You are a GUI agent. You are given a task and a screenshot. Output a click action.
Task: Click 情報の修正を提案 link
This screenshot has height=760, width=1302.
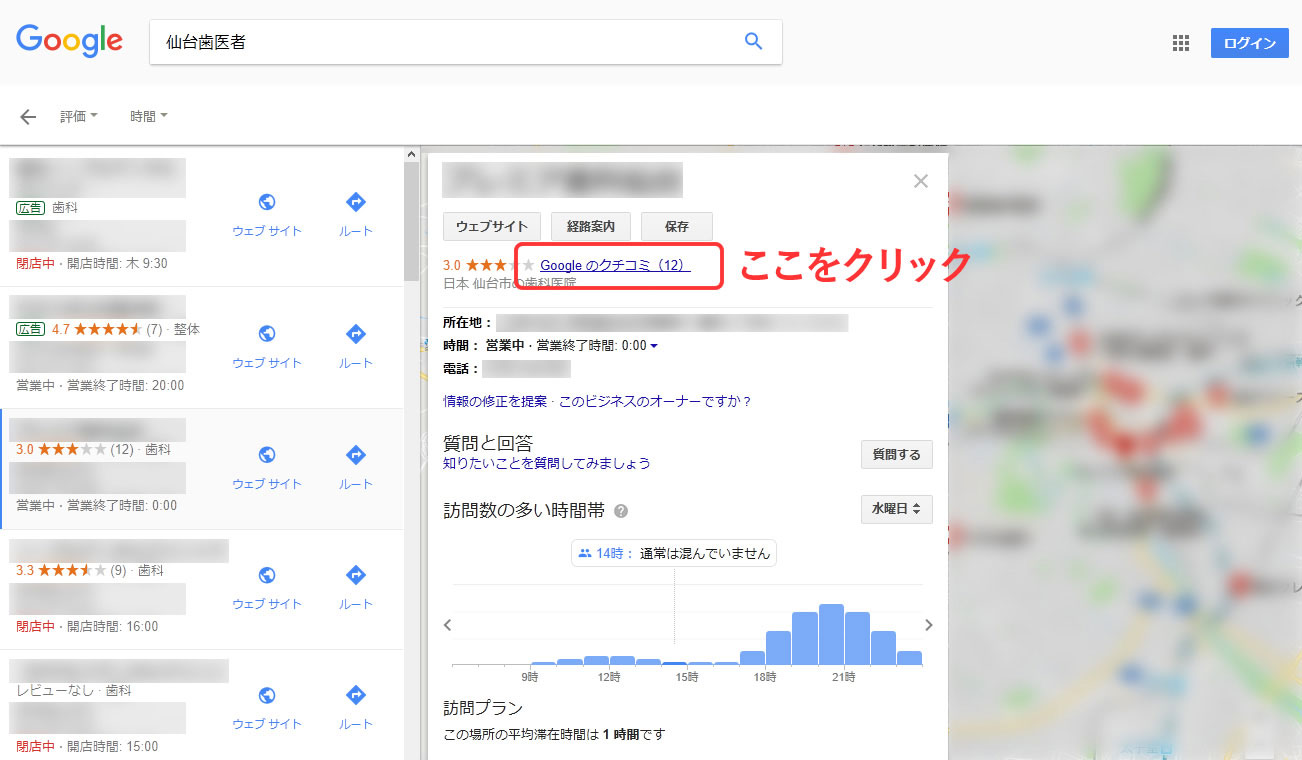pyautogui.click(x=495, y=401)
